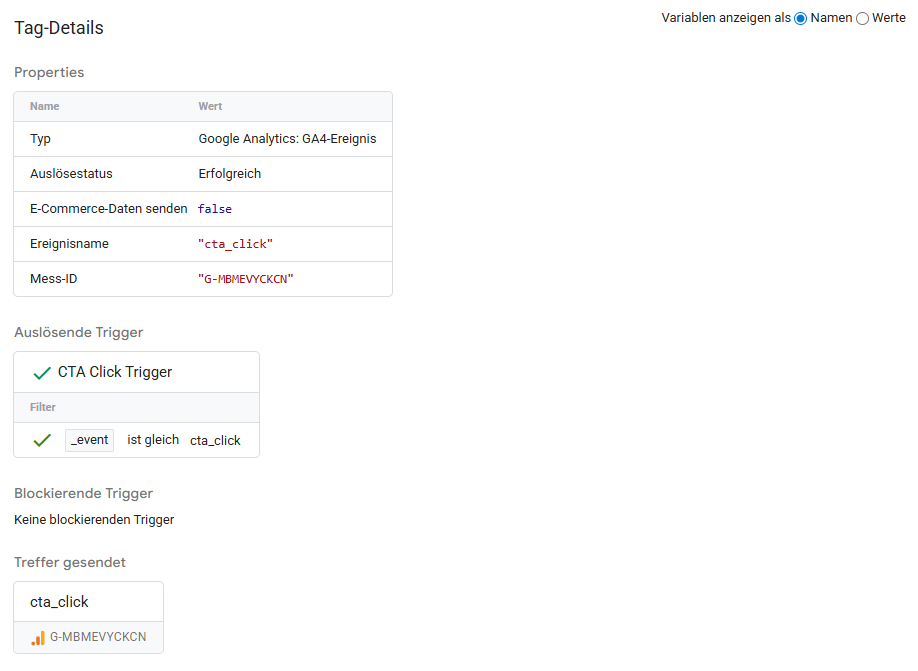918x671 pixels.
Task: Click the Mess-ID row label
Action: click(x=53, y=279)
